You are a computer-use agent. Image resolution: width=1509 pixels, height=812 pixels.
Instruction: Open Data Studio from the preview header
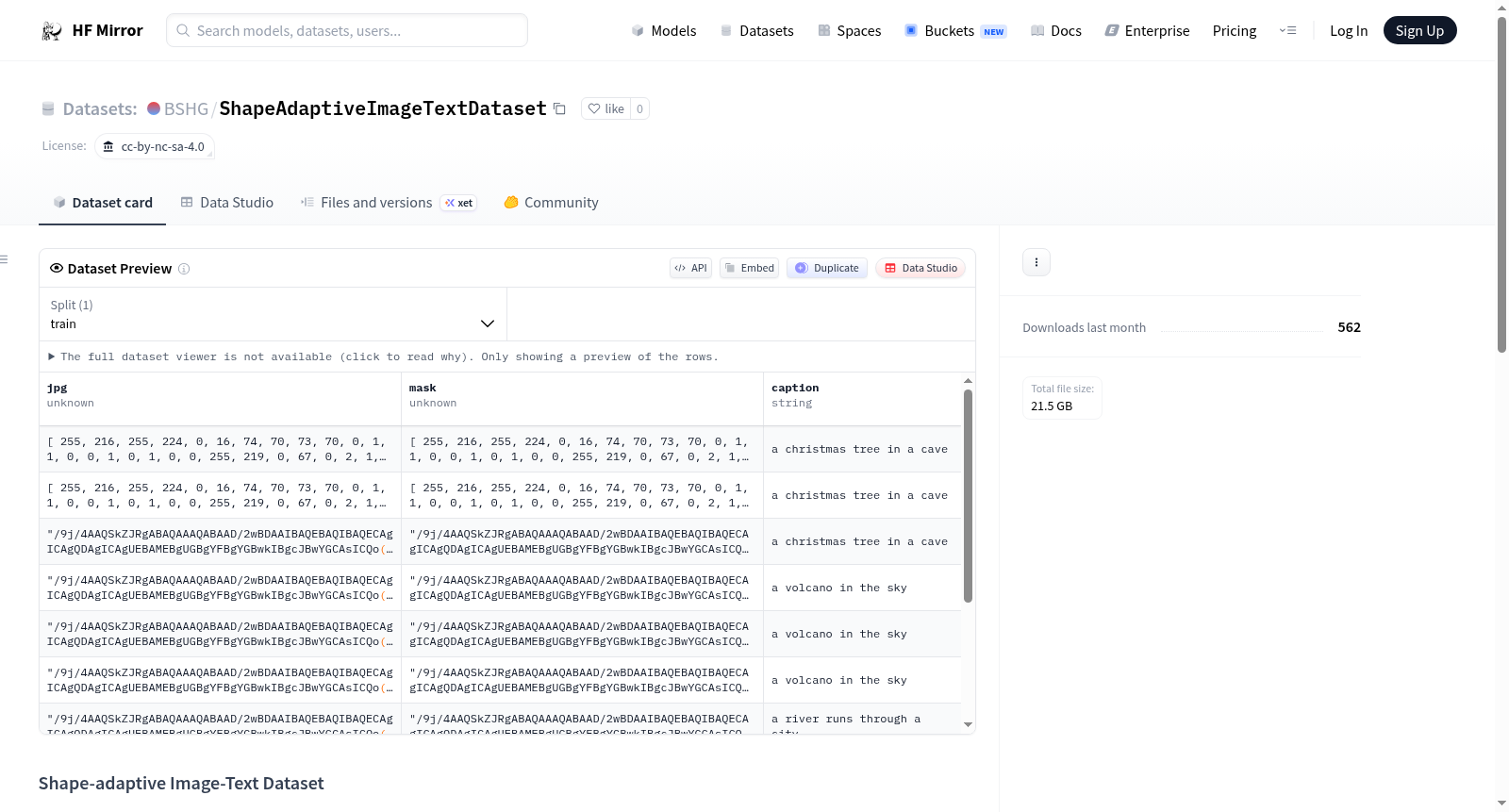click(x=920, y=268)
